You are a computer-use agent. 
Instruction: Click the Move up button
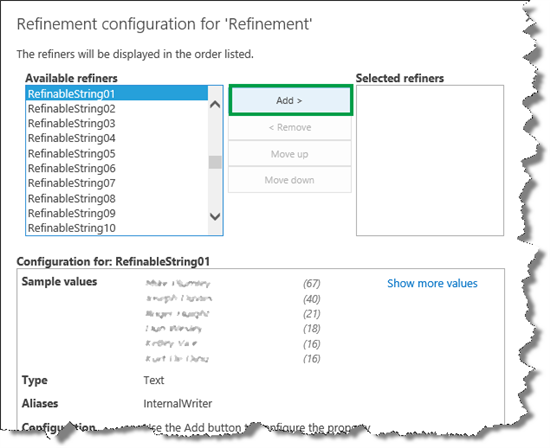(290, 154)
